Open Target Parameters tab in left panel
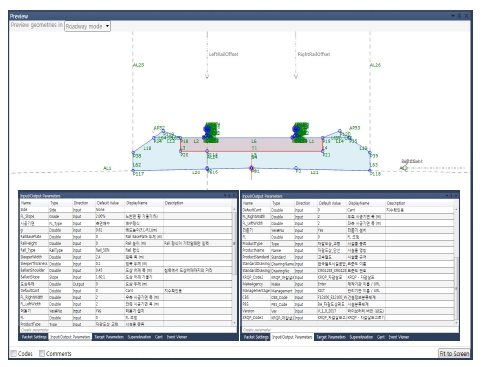The image size is (482, 367). point(109,337)
